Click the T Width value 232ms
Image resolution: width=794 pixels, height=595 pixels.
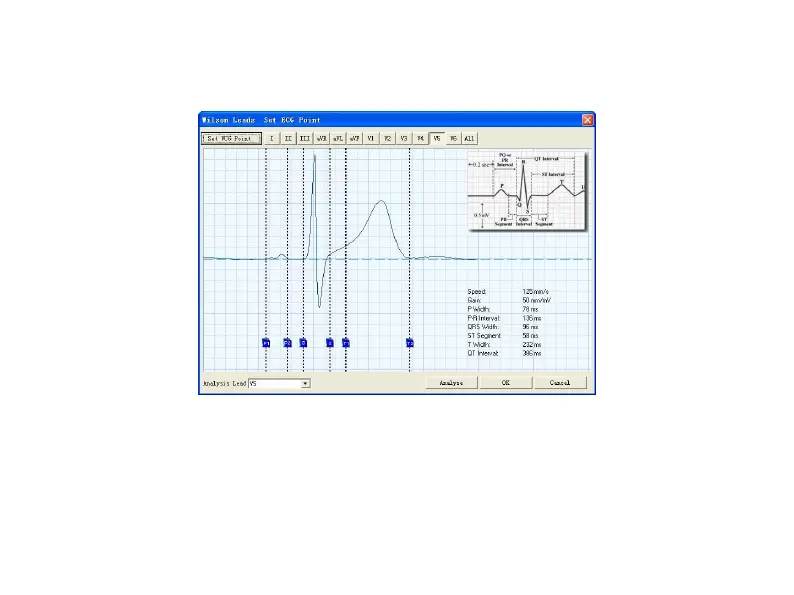[532, 345]
